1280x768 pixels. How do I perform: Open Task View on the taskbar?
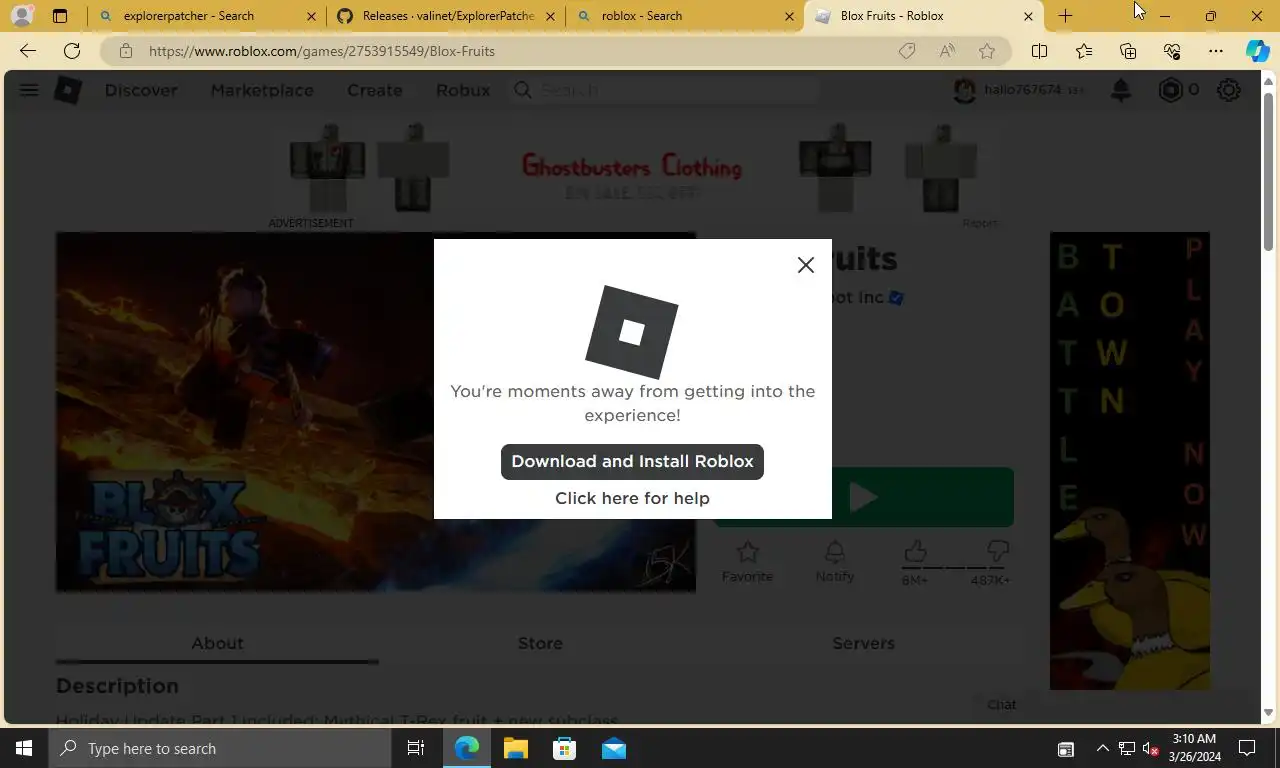click(416, 748)
